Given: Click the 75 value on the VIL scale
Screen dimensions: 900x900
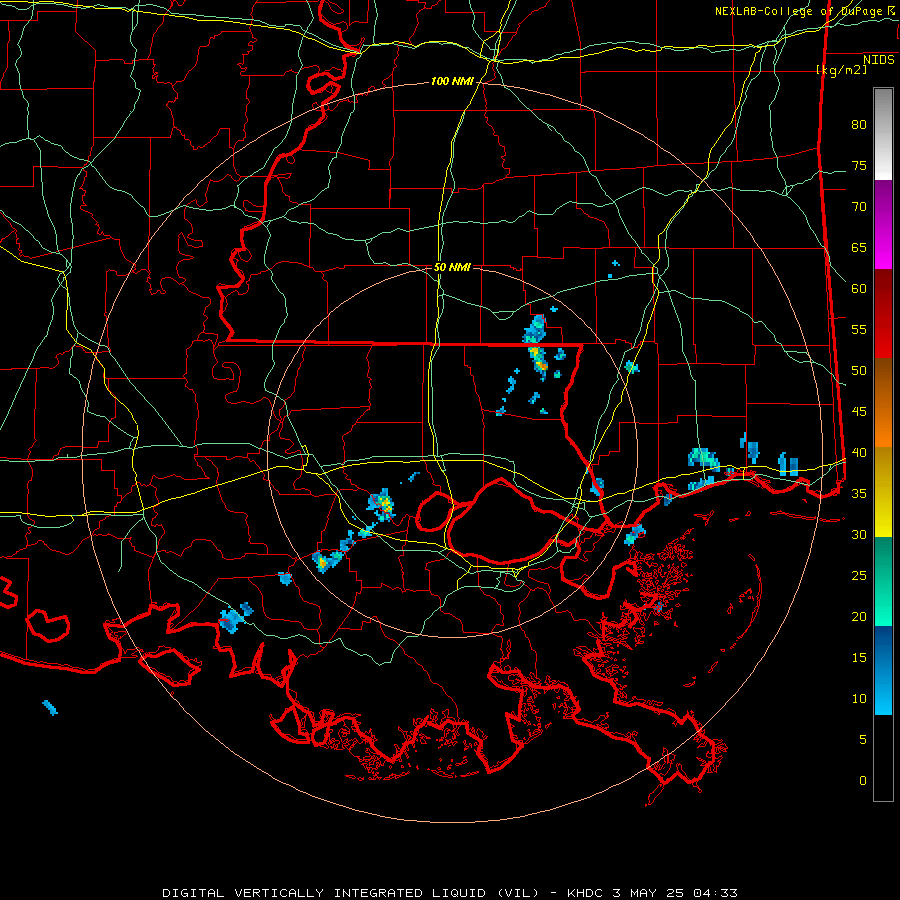Looking at the screenshot, I should tap(859, 165).
